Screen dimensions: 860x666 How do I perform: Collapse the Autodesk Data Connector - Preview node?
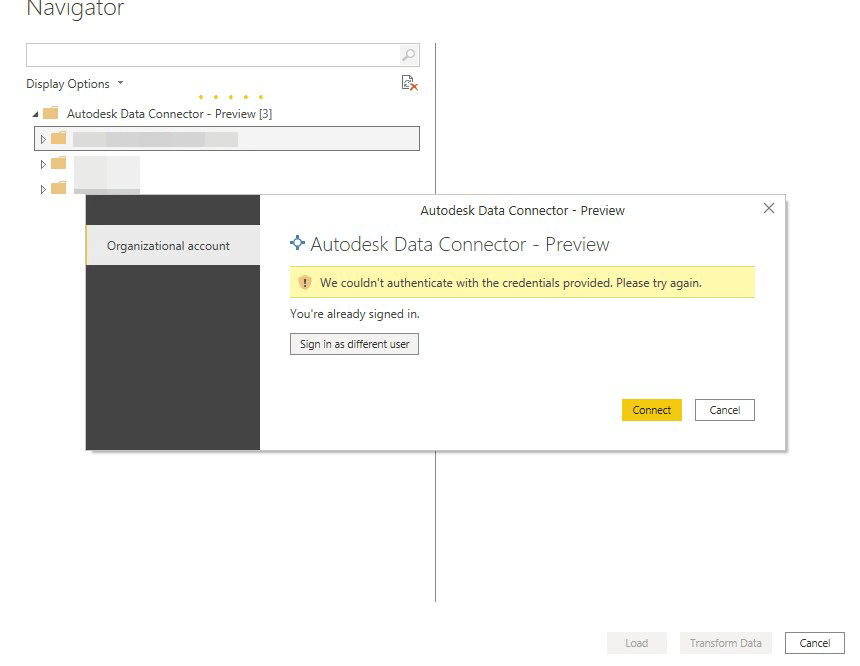click(36, 114)
